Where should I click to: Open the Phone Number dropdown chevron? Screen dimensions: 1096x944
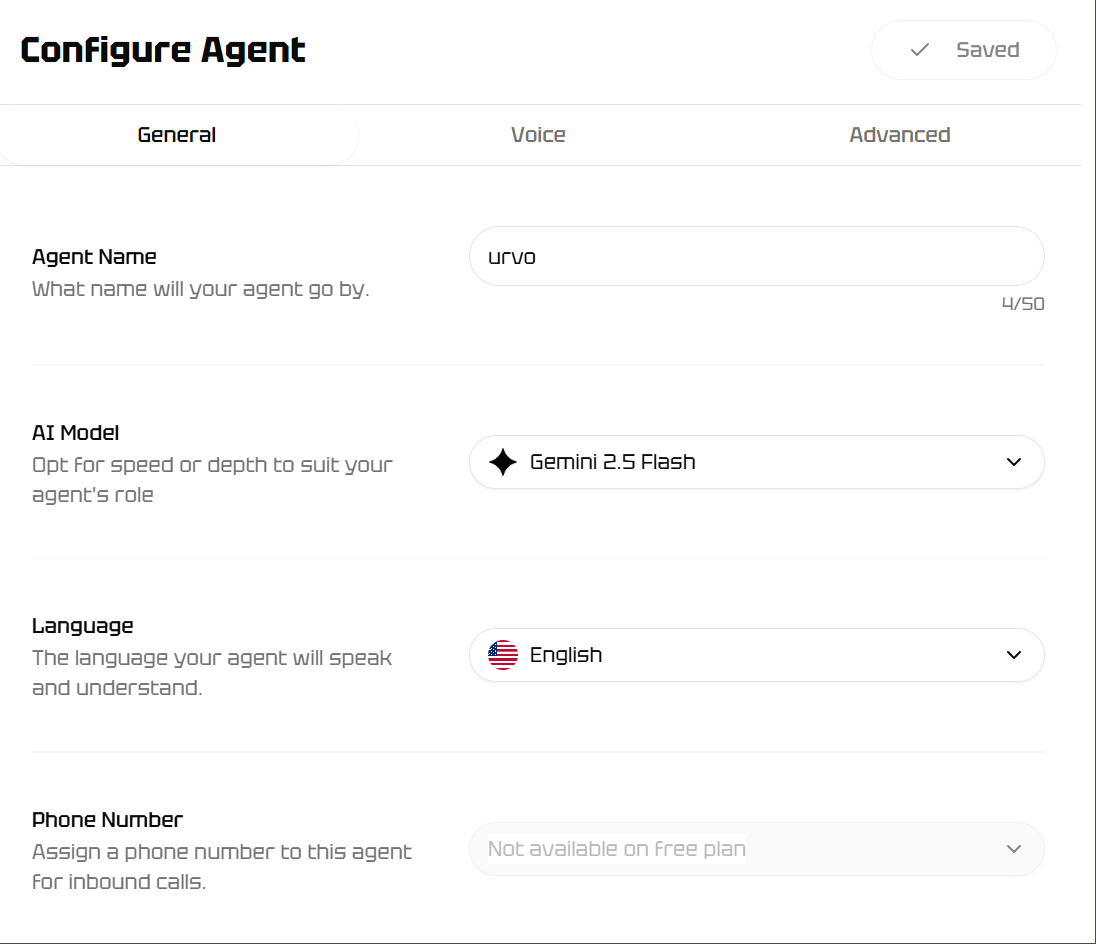coord(1014,849)
